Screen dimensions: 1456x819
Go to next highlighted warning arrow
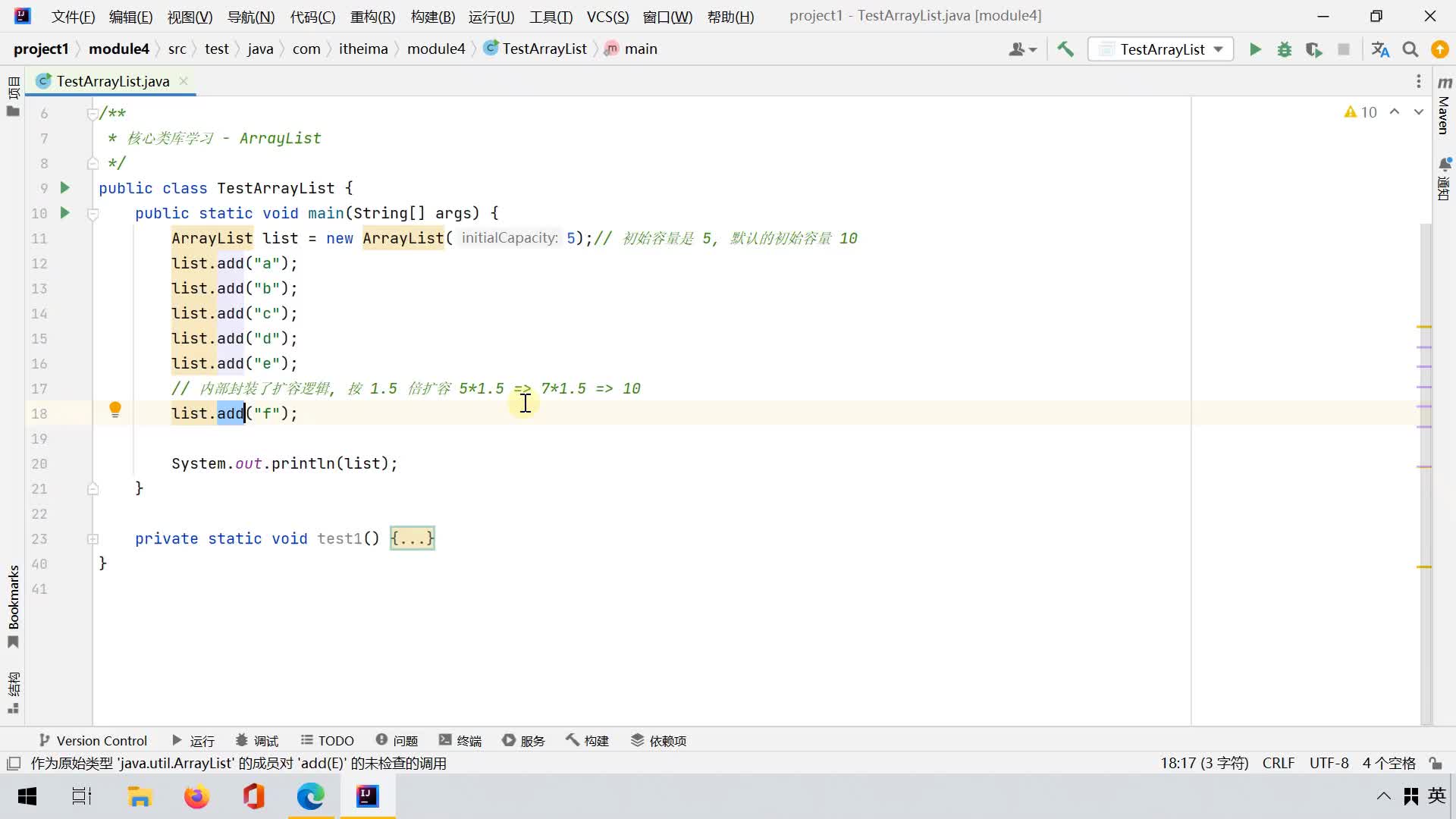coord(1418,112)
